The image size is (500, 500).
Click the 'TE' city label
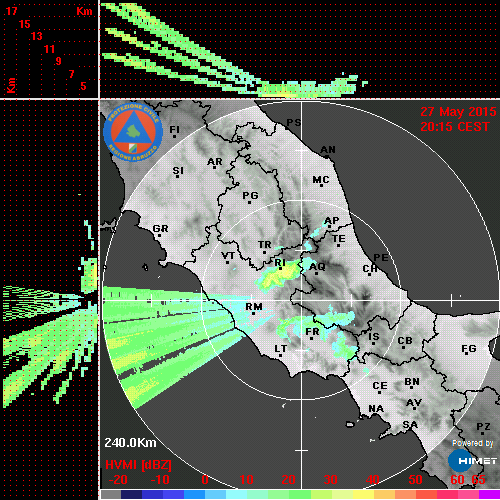(339, 239)
